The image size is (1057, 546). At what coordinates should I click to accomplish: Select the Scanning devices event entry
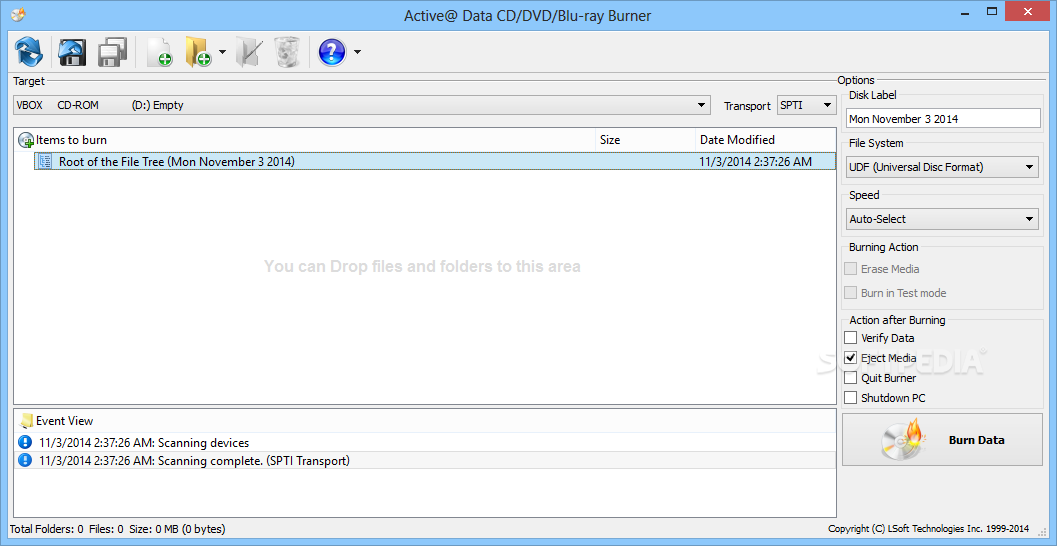425,443
